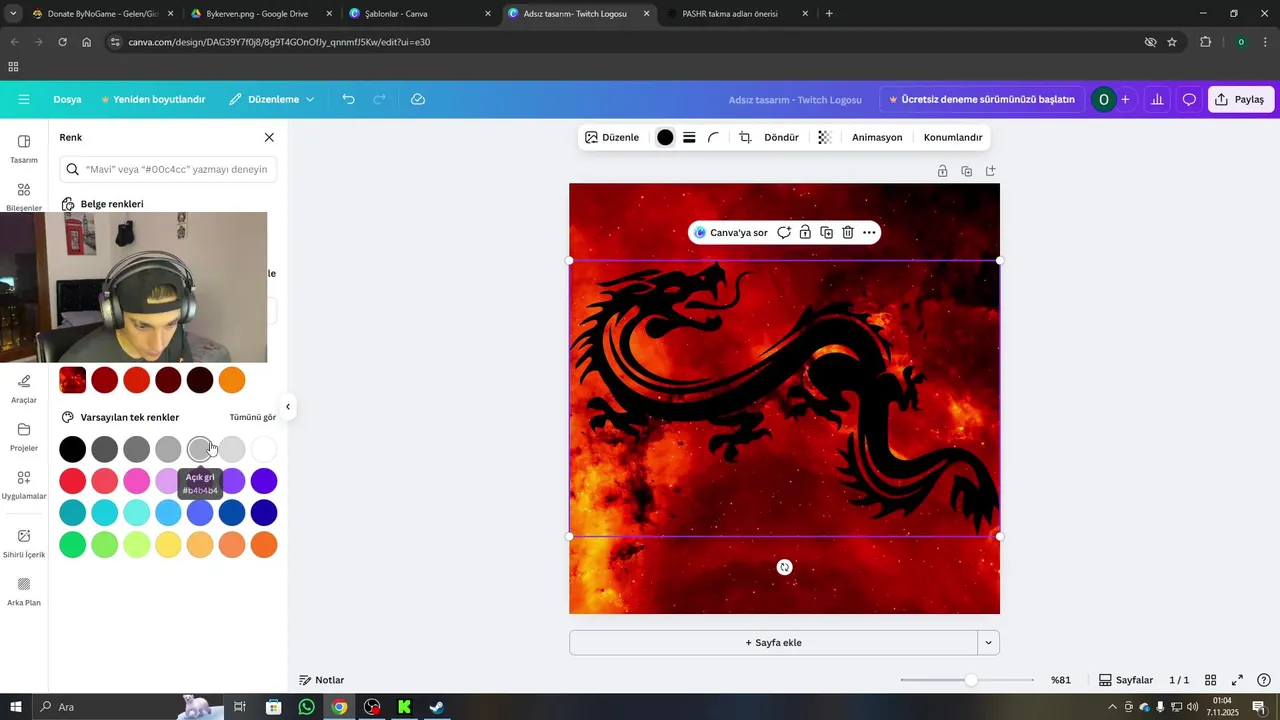Open the O profile avatar
The height and width of the screenshot is (720, 1280).
[1103, 99]
